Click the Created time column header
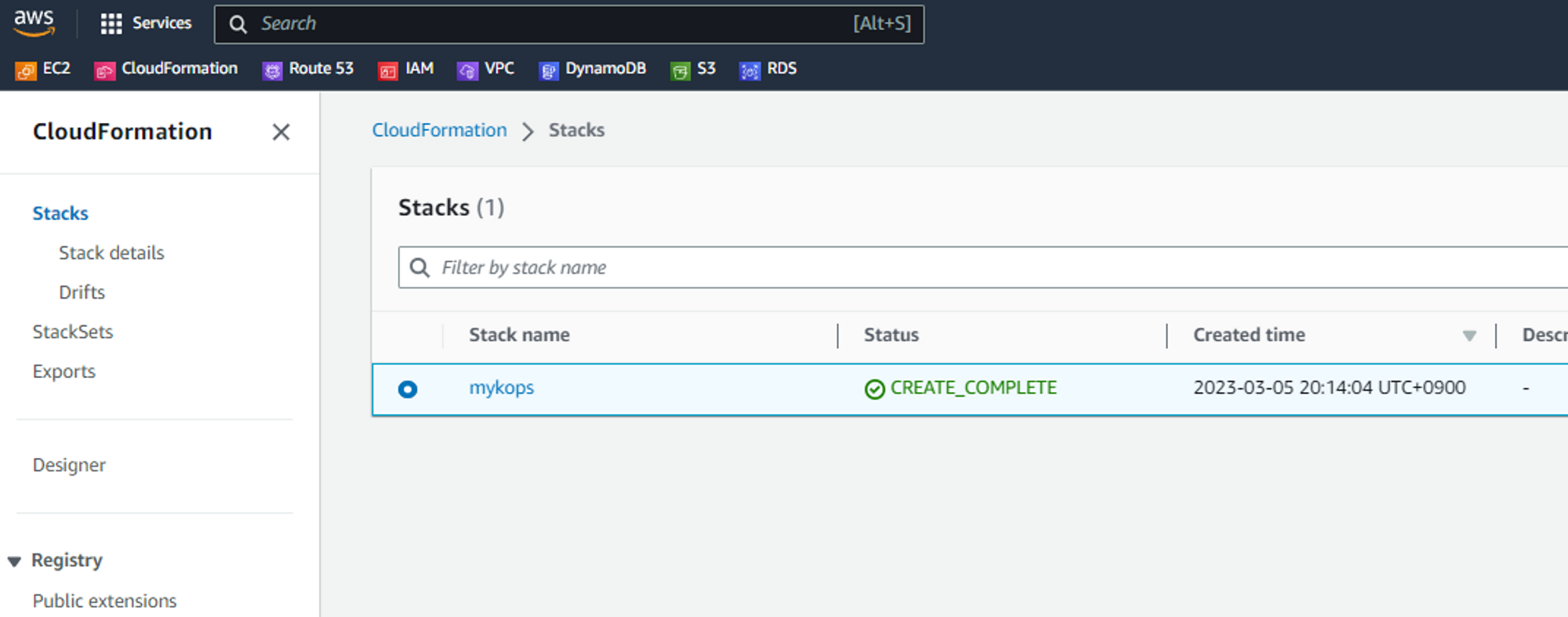This screenshot has height=617, width=1568. [x=1249, y=335]
